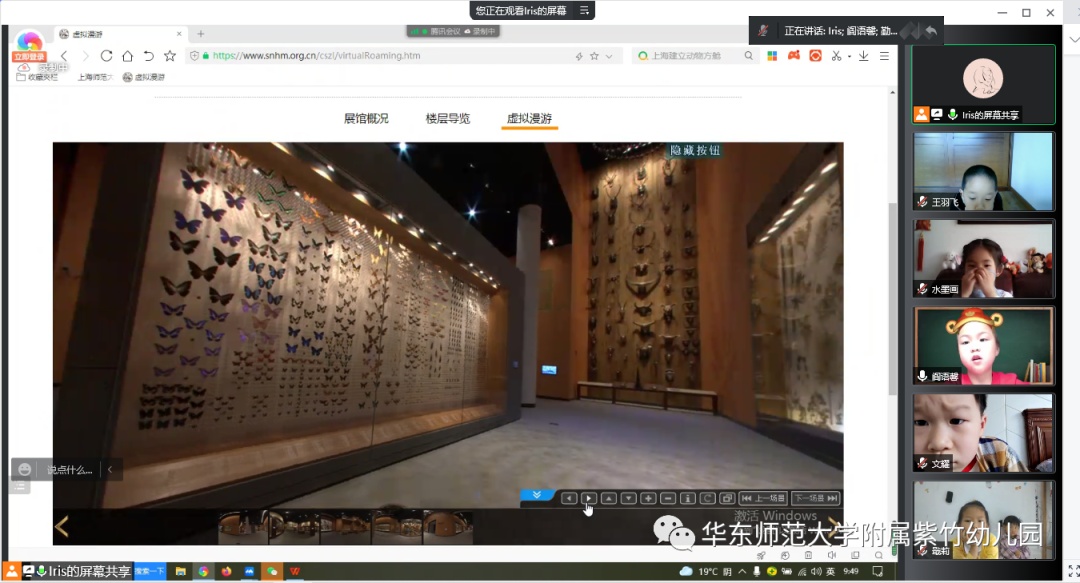Go to next scene 下一场景
The image size is (1080, 583).
(x=815, y=498)
